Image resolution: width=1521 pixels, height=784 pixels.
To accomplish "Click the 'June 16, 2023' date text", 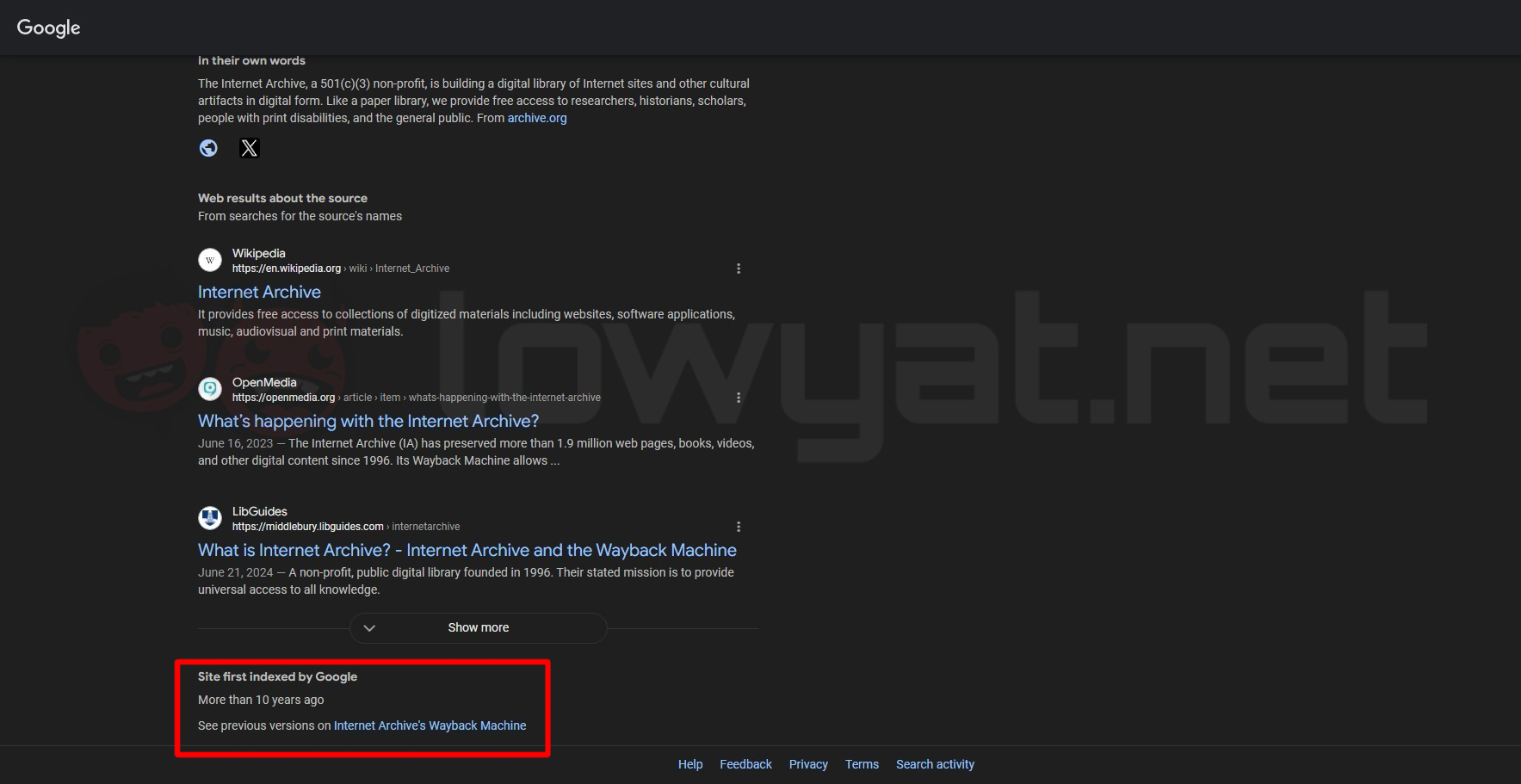I will pyautogui.click(x=235, y=443).
